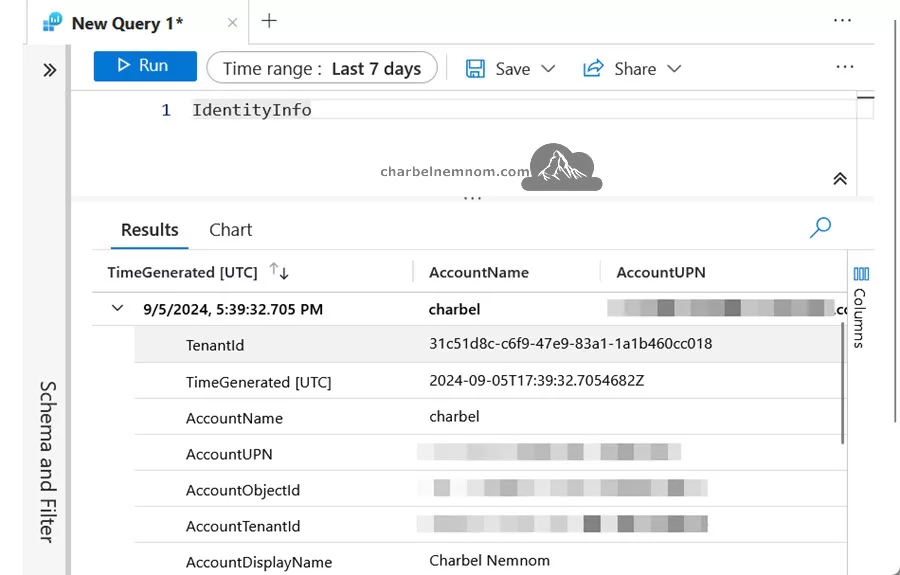Click the results vertical scrollbar
The width and height of the screenshot is (900, 575).
(842, 383)
